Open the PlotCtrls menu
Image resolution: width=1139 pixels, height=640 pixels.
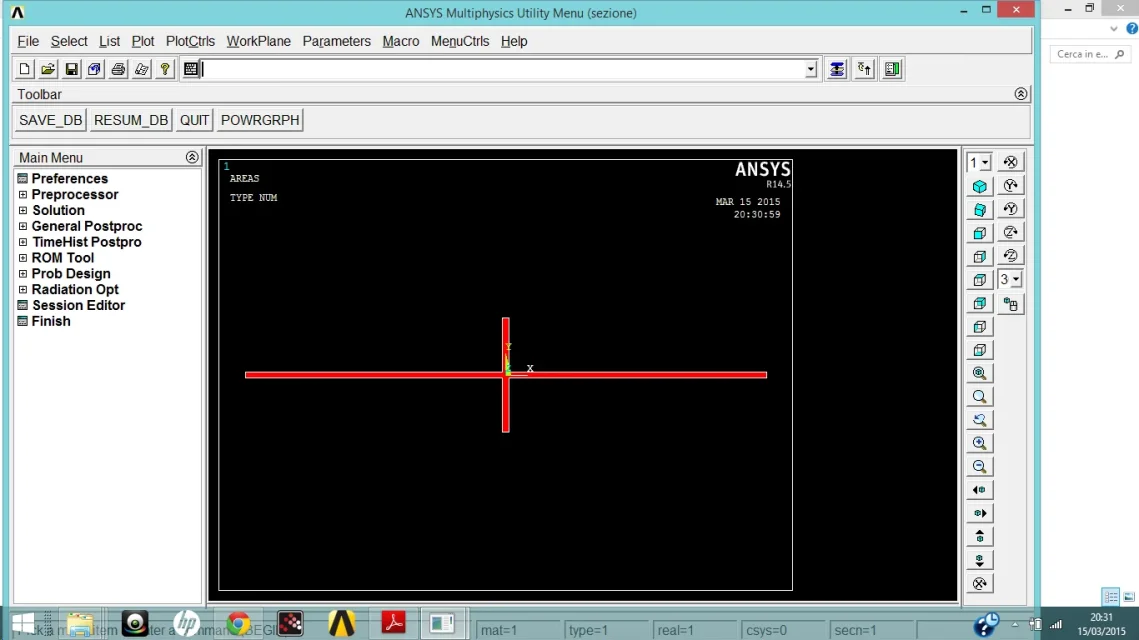coord(190,41)
